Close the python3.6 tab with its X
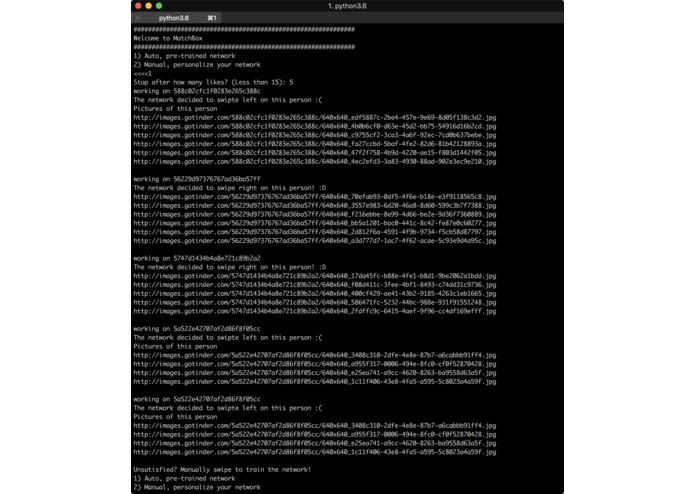Viewport: 695px width, 494px height. tap(138, 18)
